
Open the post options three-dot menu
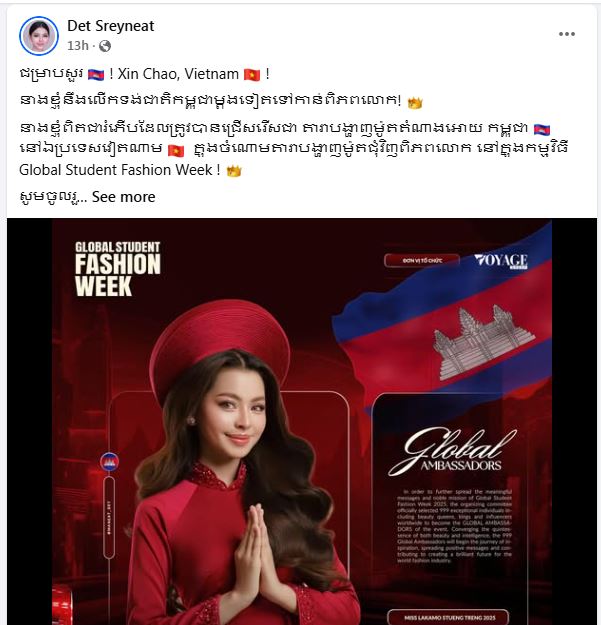tap(566, 34)
